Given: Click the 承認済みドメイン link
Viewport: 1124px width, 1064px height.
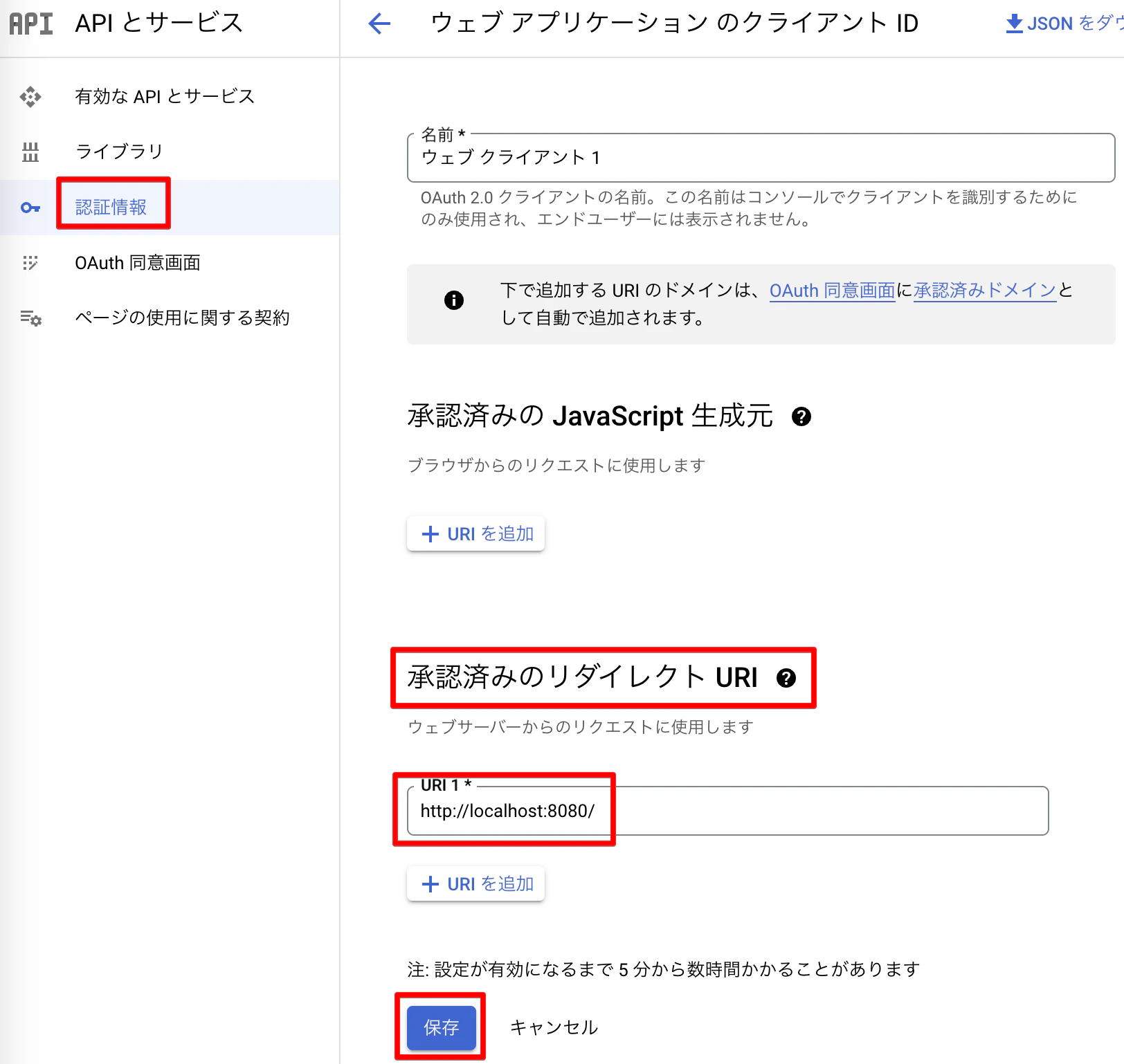Looking at the screenshot, I should pyautogui.click(x=985, y=291).
